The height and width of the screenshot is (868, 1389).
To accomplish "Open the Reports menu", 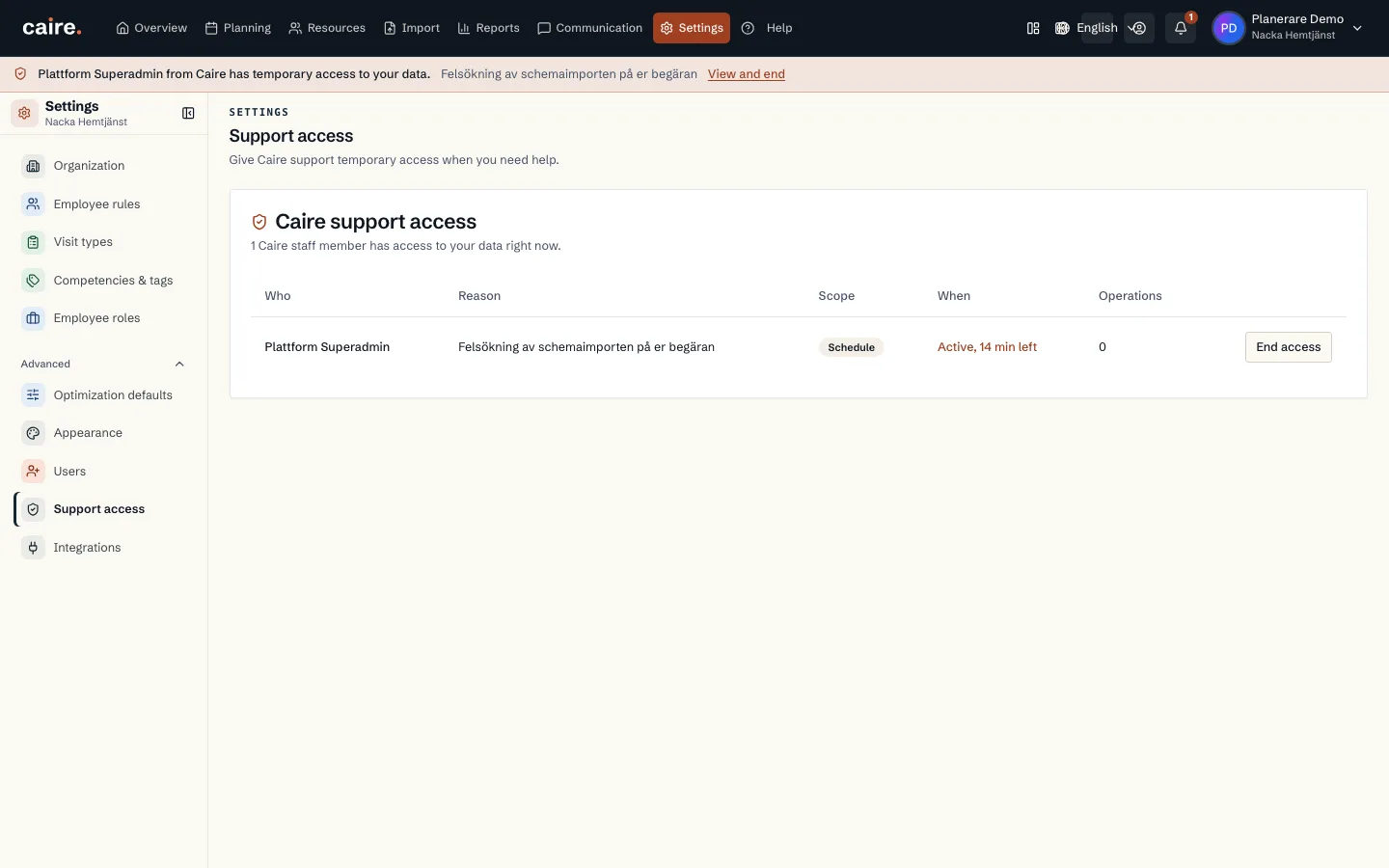I will click(488, 28).
